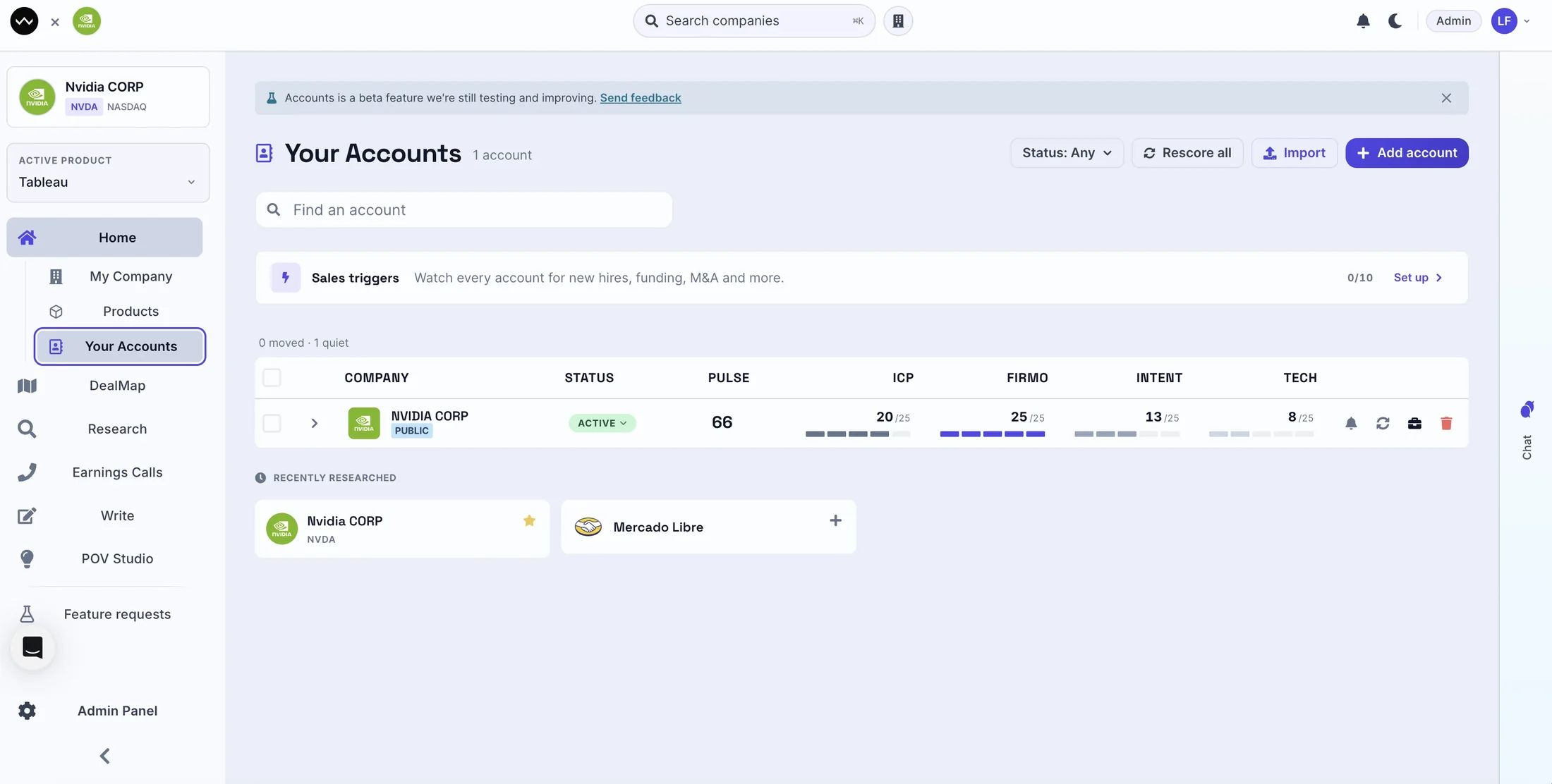
Task: Click the Import button
Action: coord(1294,153)
